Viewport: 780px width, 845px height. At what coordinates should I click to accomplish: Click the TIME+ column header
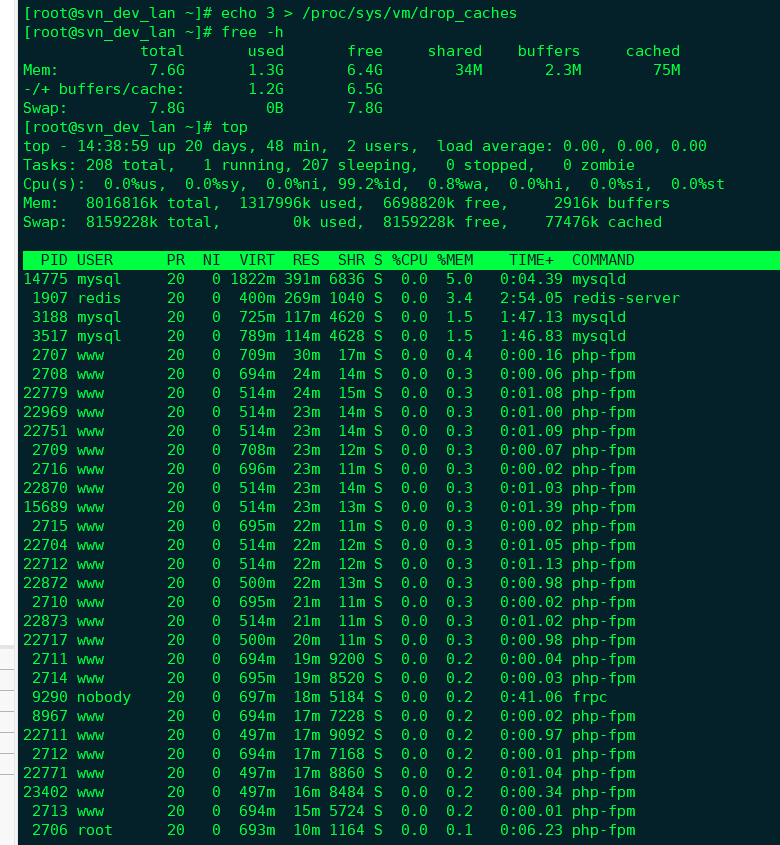(531, 260)
